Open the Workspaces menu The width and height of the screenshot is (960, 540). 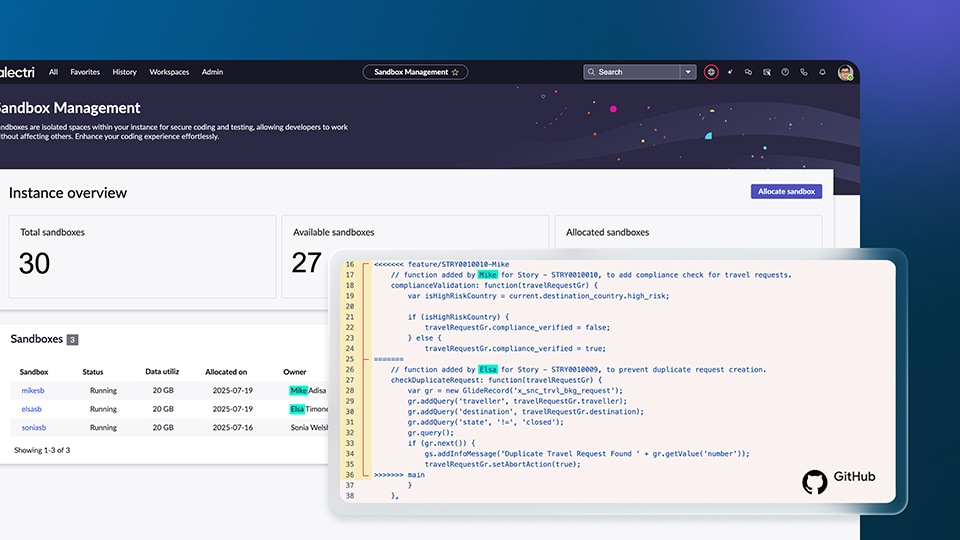[x=169, y=72]
